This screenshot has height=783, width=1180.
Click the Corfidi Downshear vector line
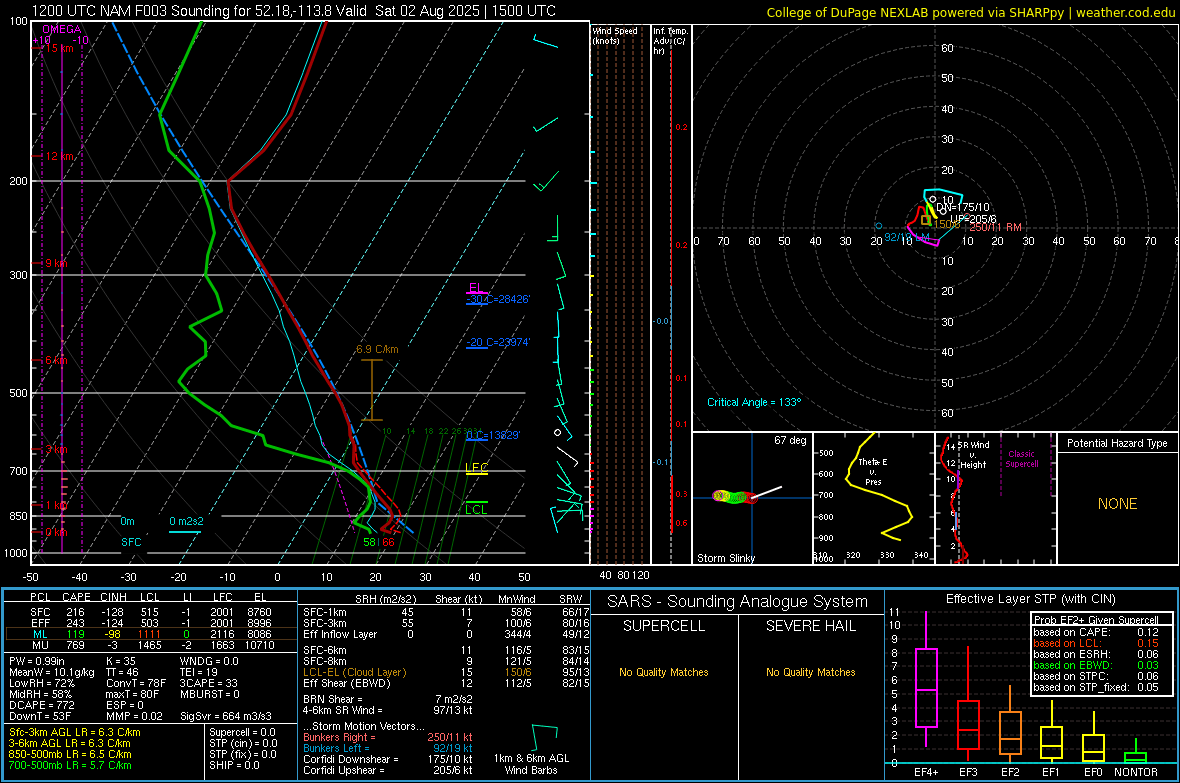click(388, 759)
